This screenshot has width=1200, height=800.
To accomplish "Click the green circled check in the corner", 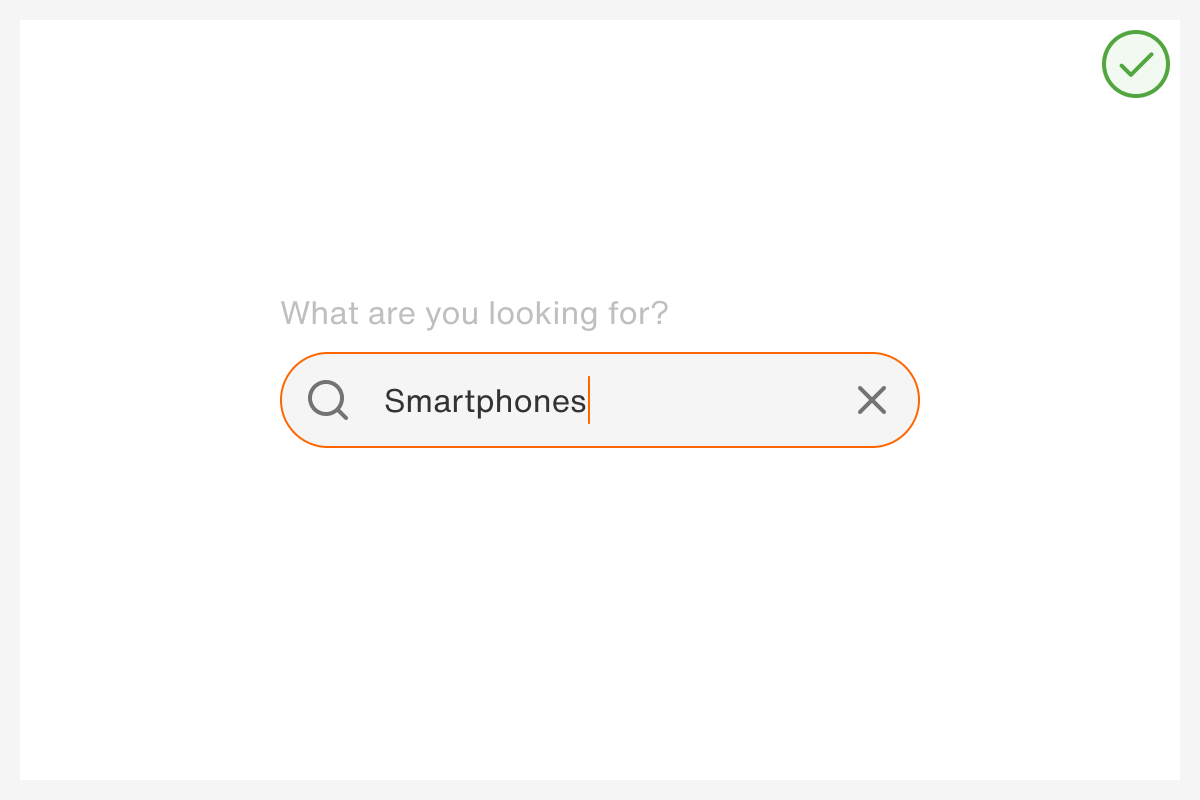I will (x=1135, y=64).
